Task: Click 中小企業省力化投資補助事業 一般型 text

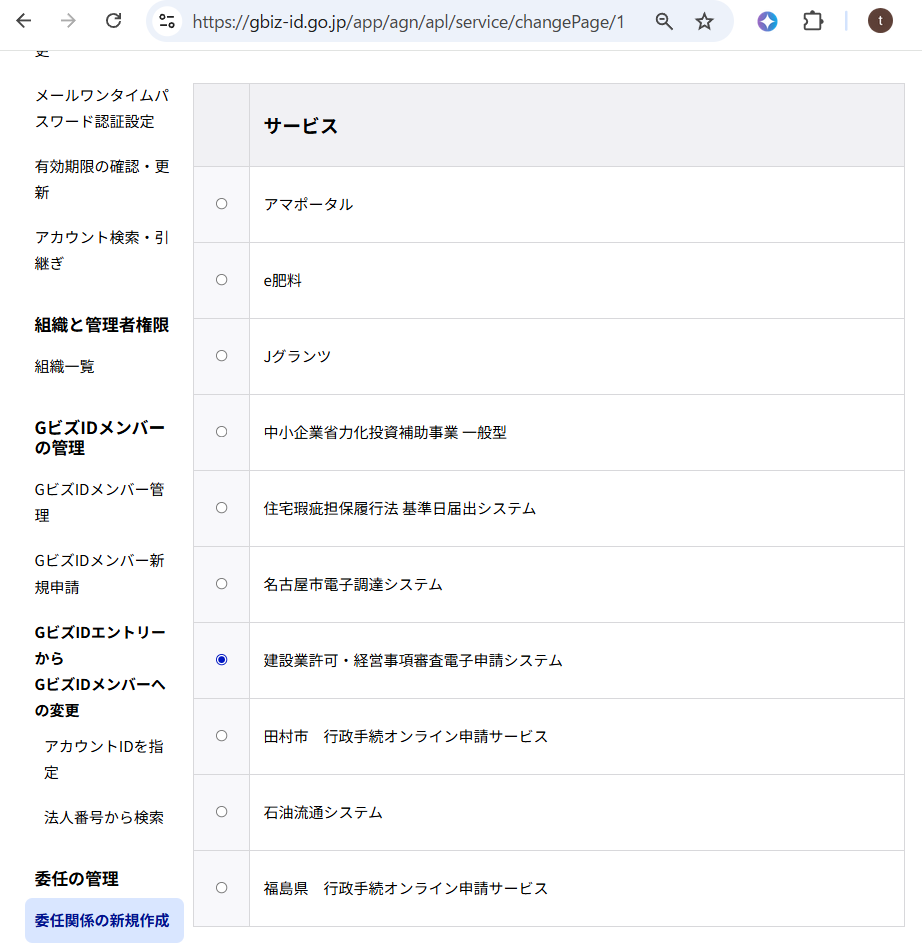Action: pos(385,432)
